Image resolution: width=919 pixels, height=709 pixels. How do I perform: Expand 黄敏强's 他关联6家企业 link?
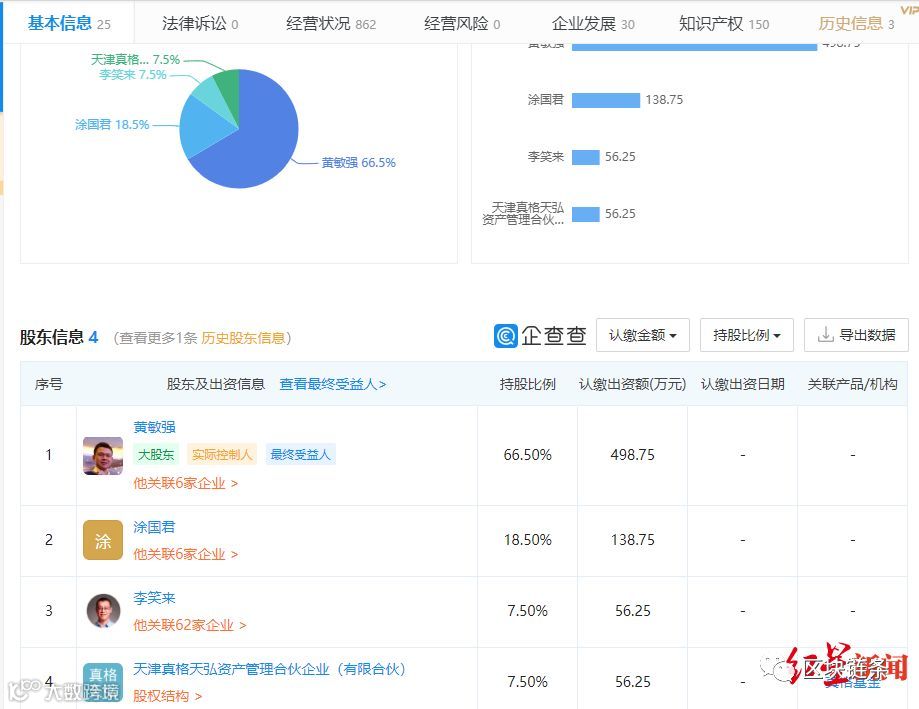point(185,483)
